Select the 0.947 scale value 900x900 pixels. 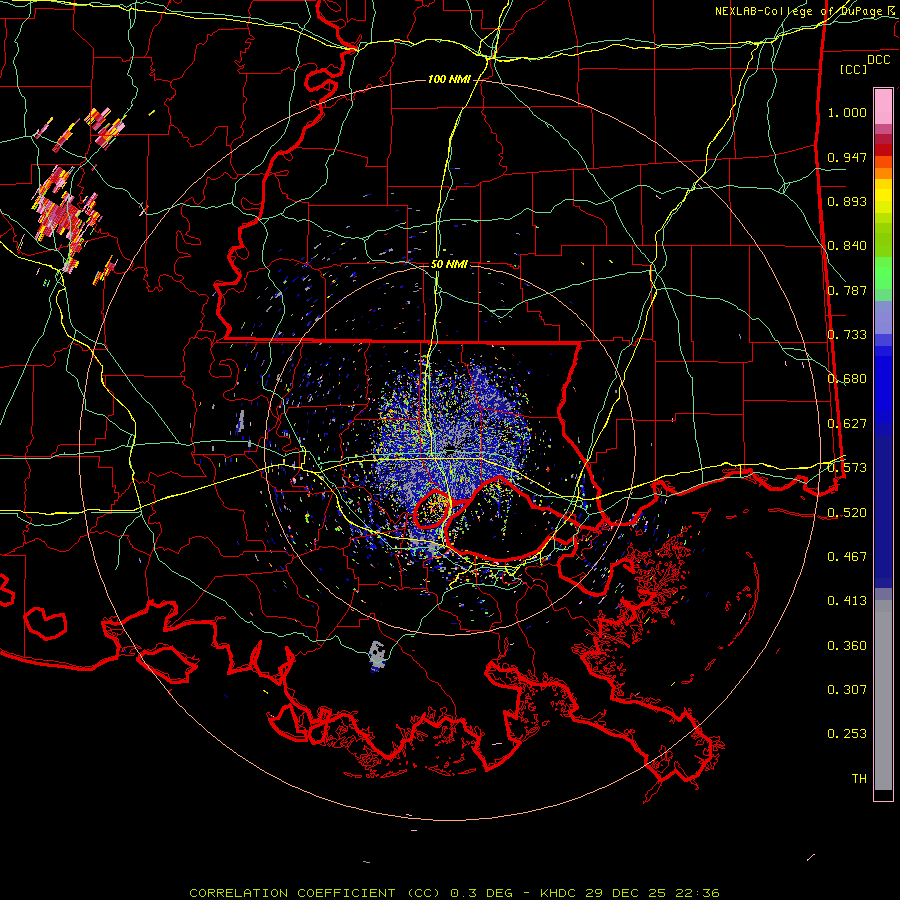tap(847, 157)
